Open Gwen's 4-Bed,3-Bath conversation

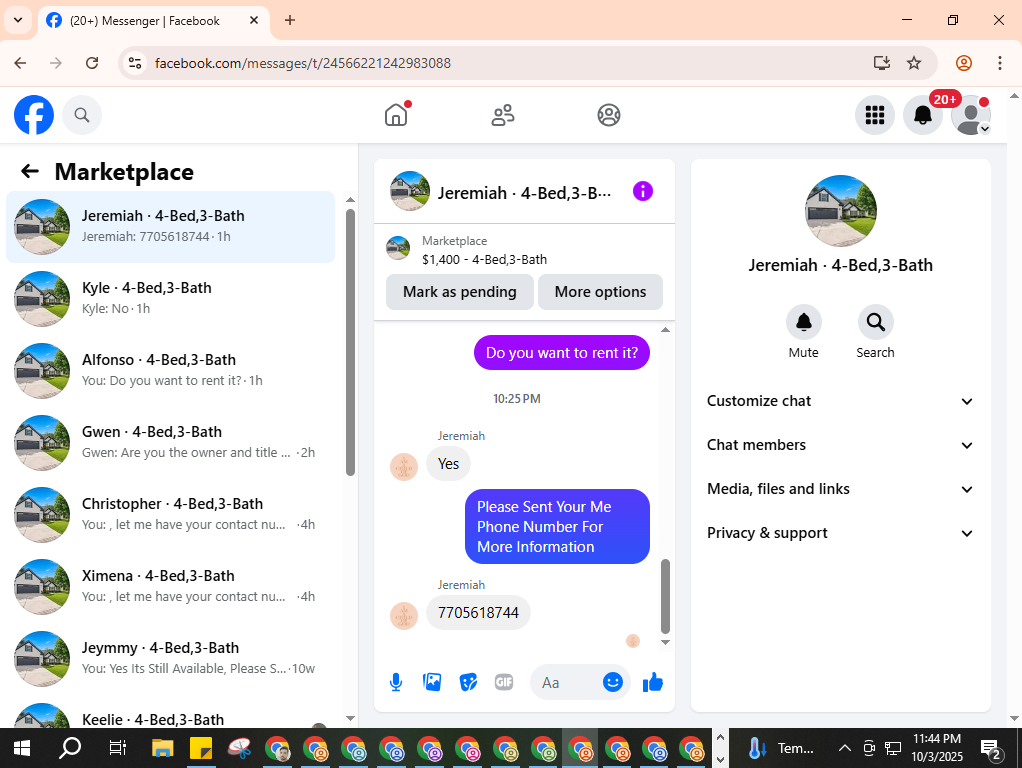pyautogui.click(x=171, y=442)
